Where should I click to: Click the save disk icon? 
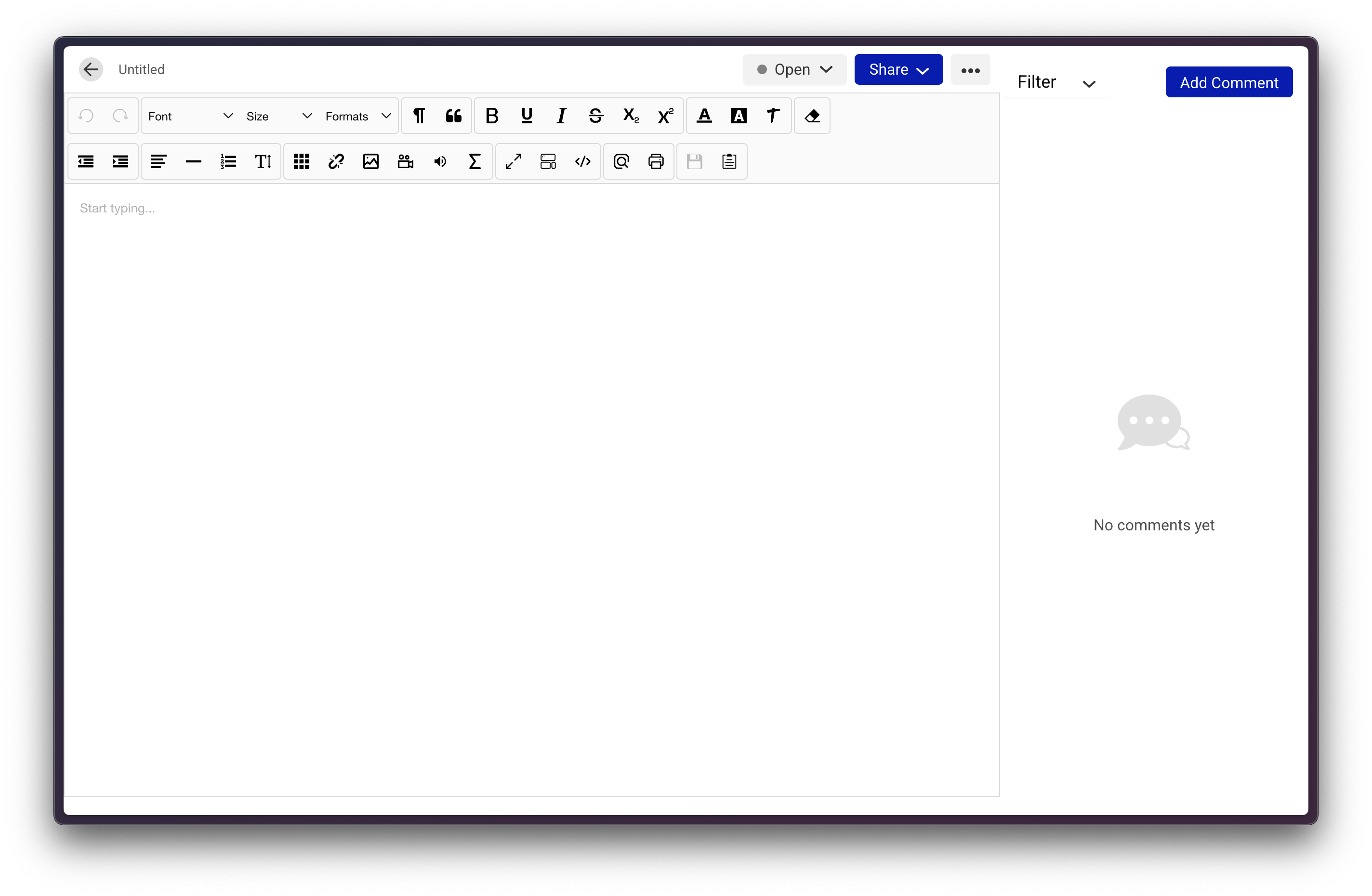tap(694, 161)
